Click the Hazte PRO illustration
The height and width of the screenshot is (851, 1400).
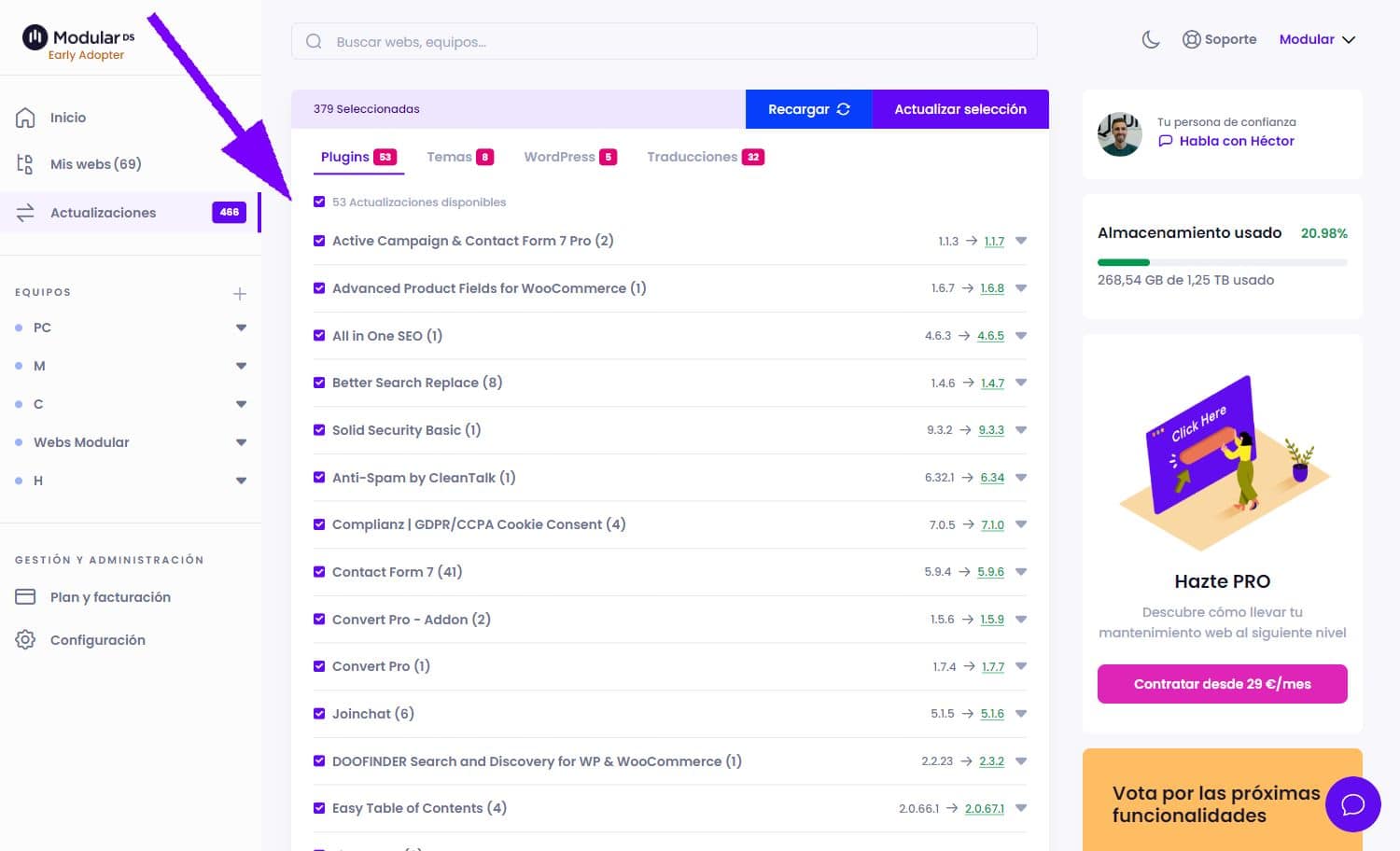[1223, 462]
